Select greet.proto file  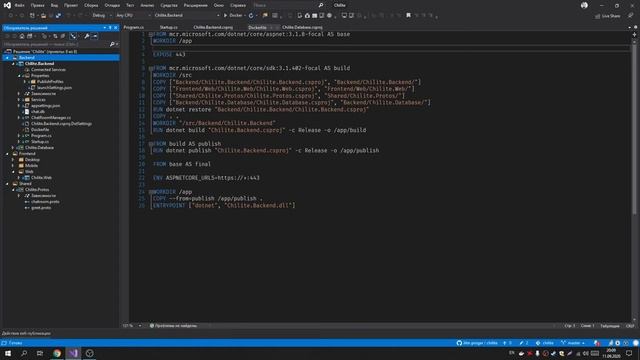(41, 208)
